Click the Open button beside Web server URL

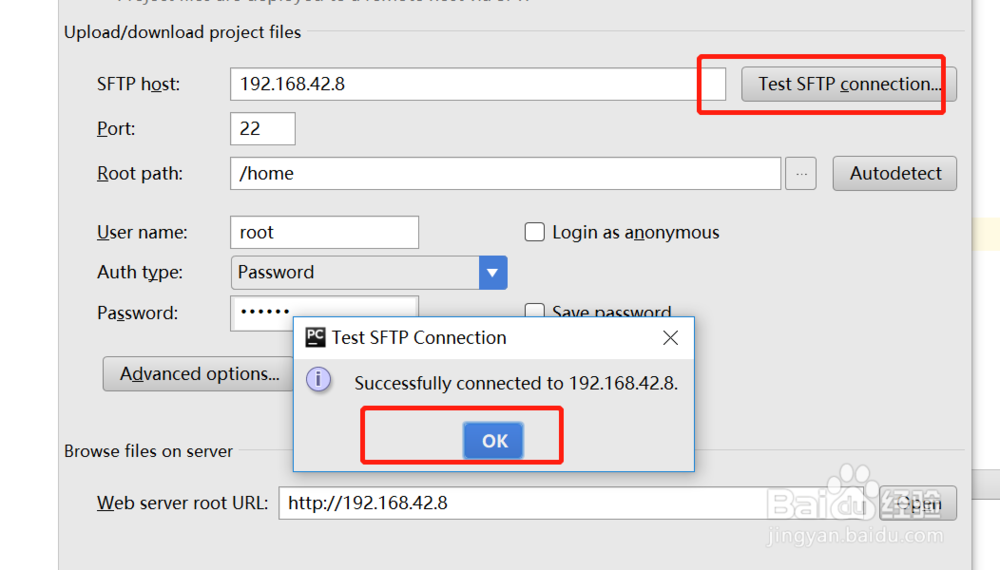tap(917, 503)
